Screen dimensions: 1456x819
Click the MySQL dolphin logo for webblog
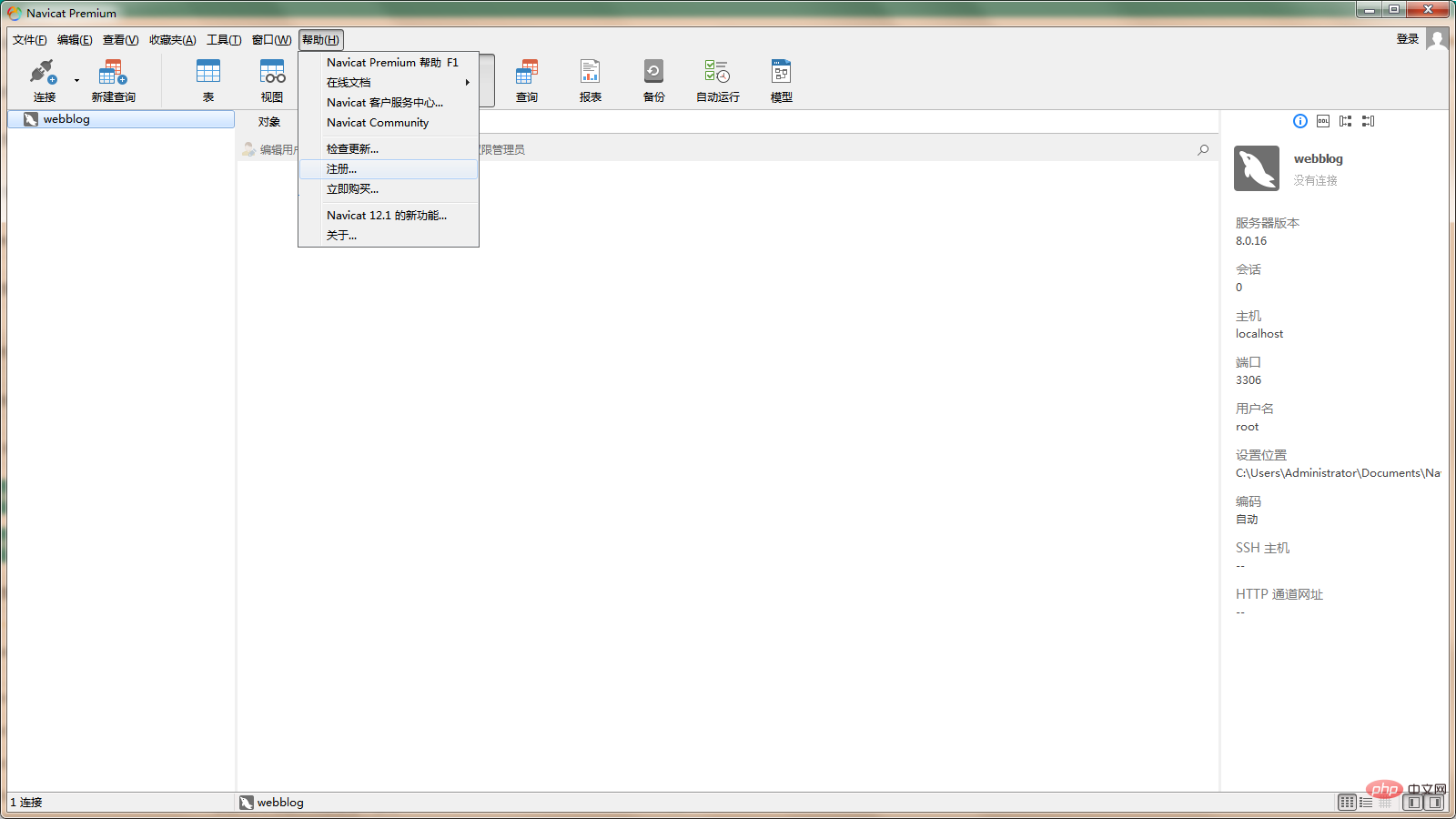click(1257, 168)
